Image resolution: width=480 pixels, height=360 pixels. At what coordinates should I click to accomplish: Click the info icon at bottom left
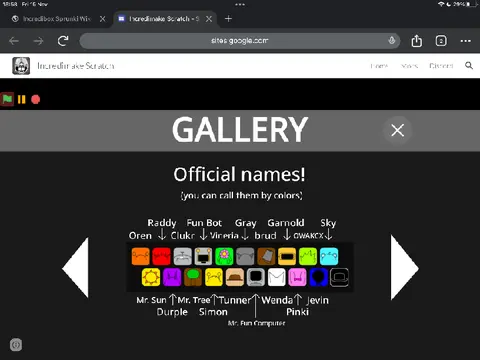16,345
